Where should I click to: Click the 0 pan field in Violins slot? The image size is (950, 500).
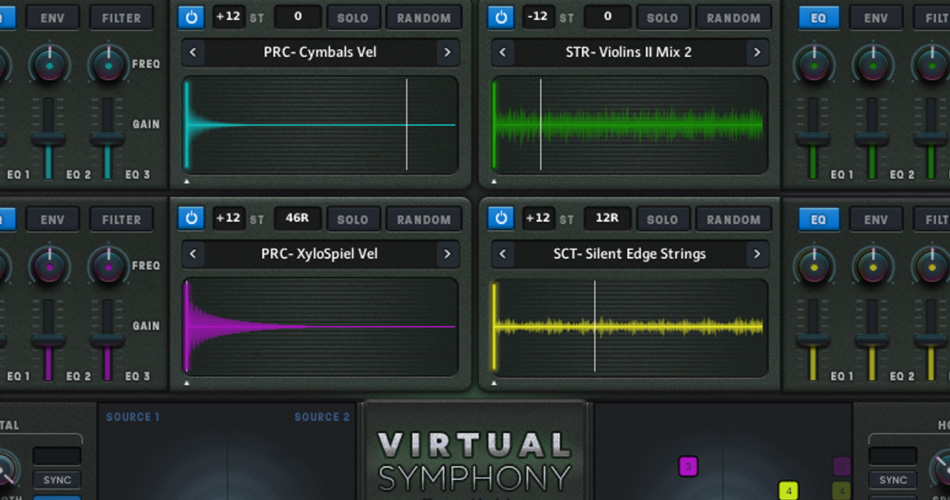tap(607, 17)
